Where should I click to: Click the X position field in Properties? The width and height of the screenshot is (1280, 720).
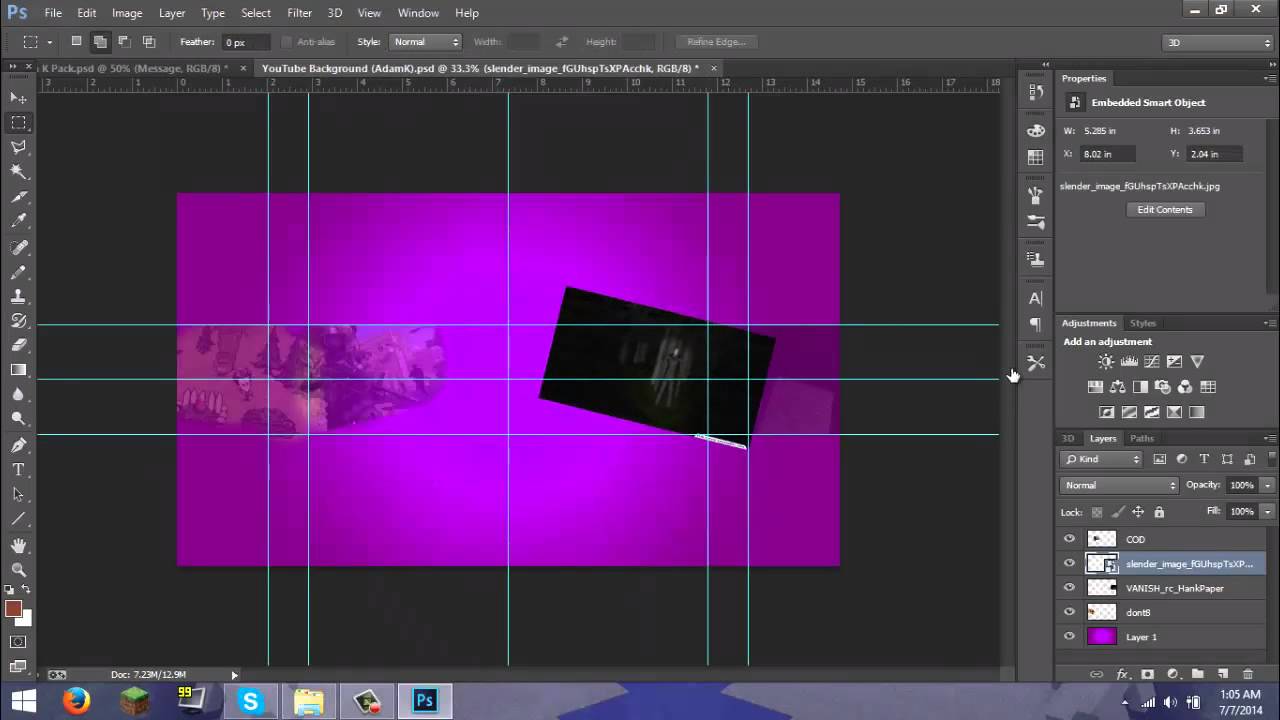pos(1108,154)
